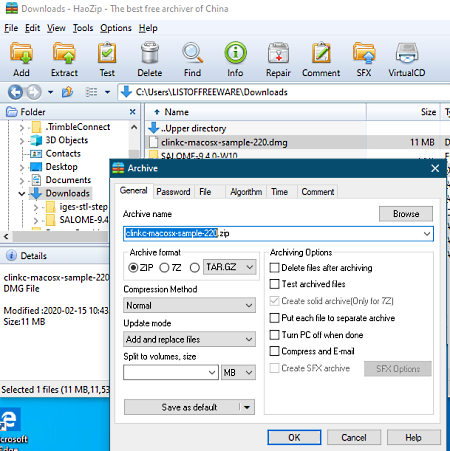The image size is (450, 451).
Task: Go back with the blue back arrow
Action: pos(16,92)
